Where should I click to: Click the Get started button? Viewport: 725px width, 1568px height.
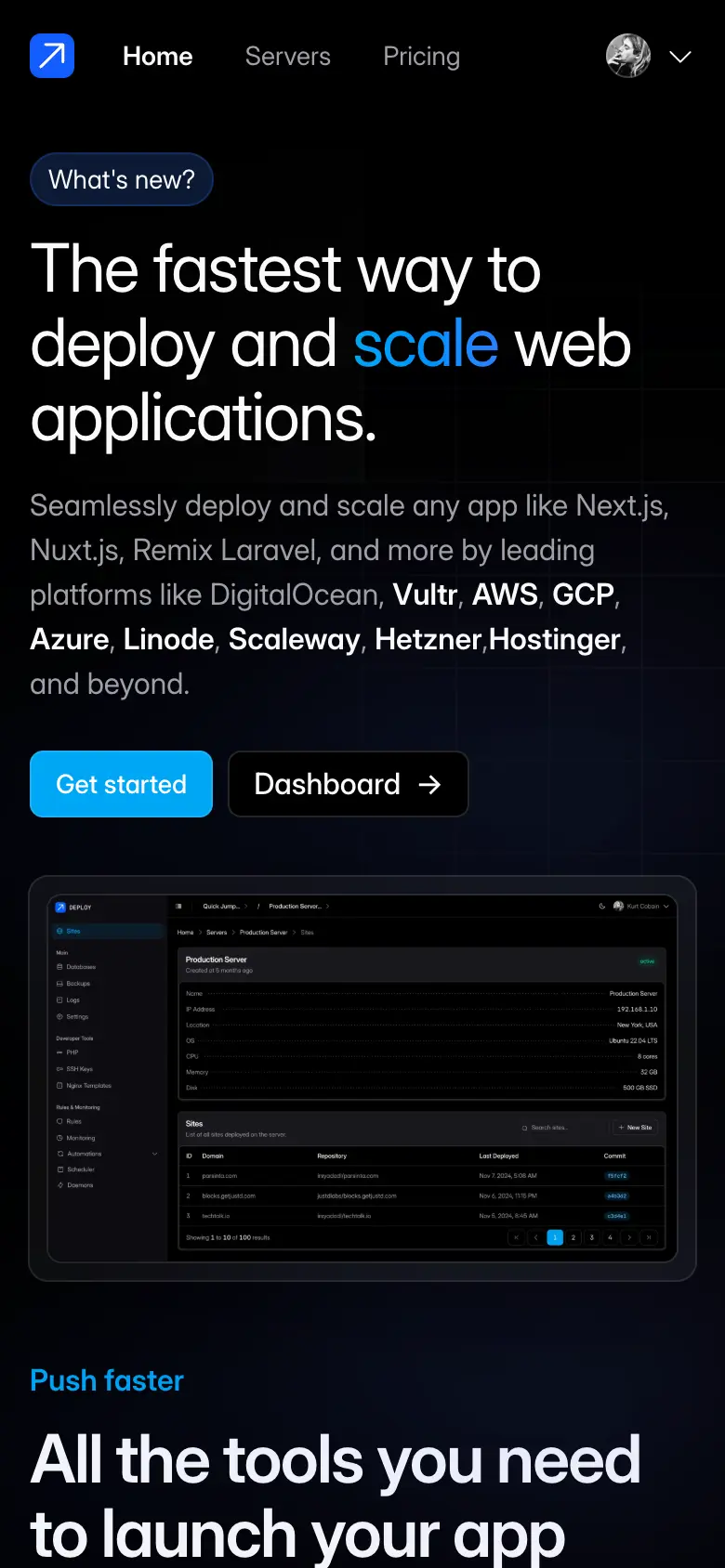(122, 784)
